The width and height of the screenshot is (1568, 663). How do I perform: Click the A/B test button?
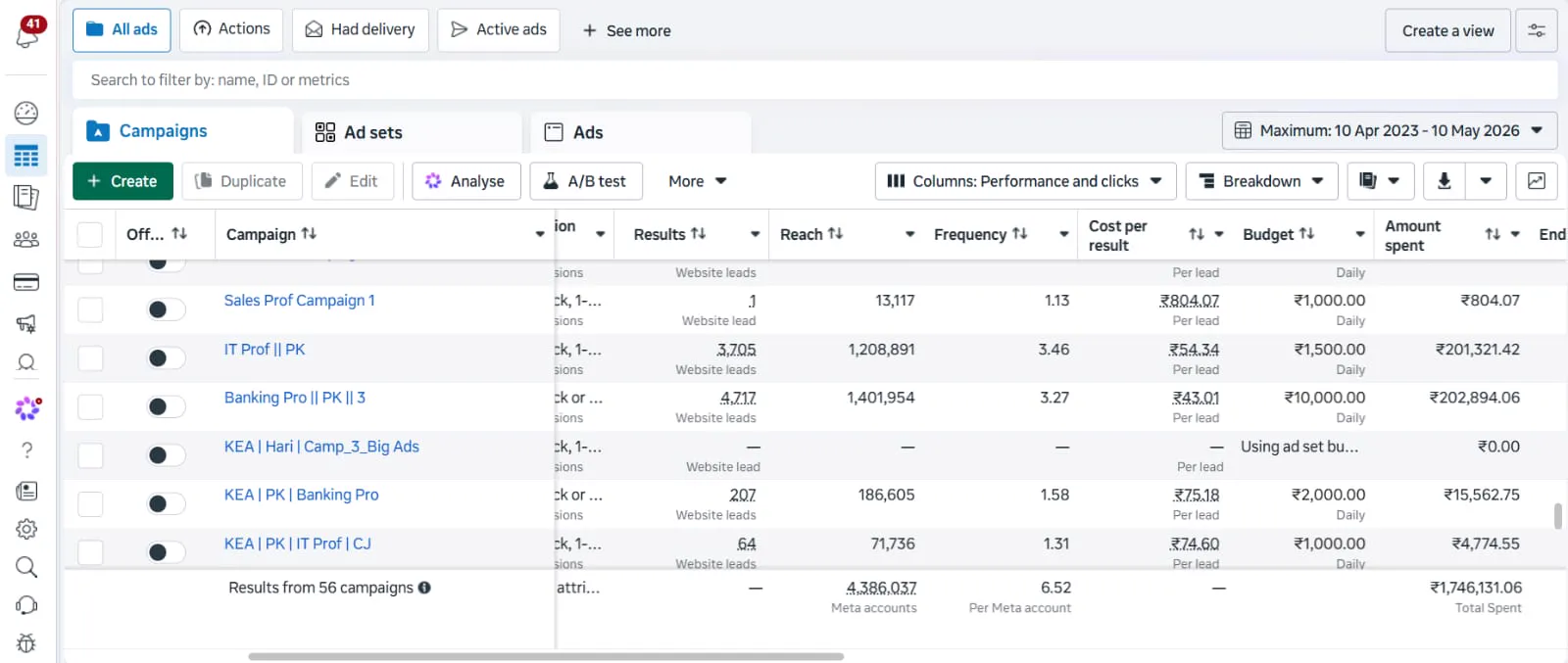tap(585, 181)
